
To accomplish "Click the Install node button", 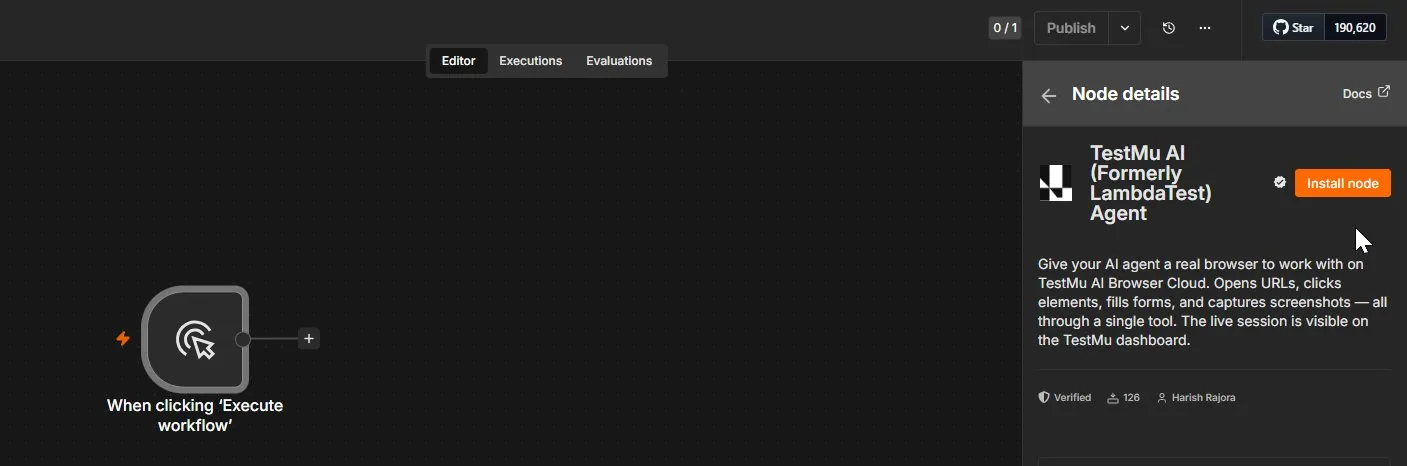I will pyautogui.click(x=1342, y=183).
